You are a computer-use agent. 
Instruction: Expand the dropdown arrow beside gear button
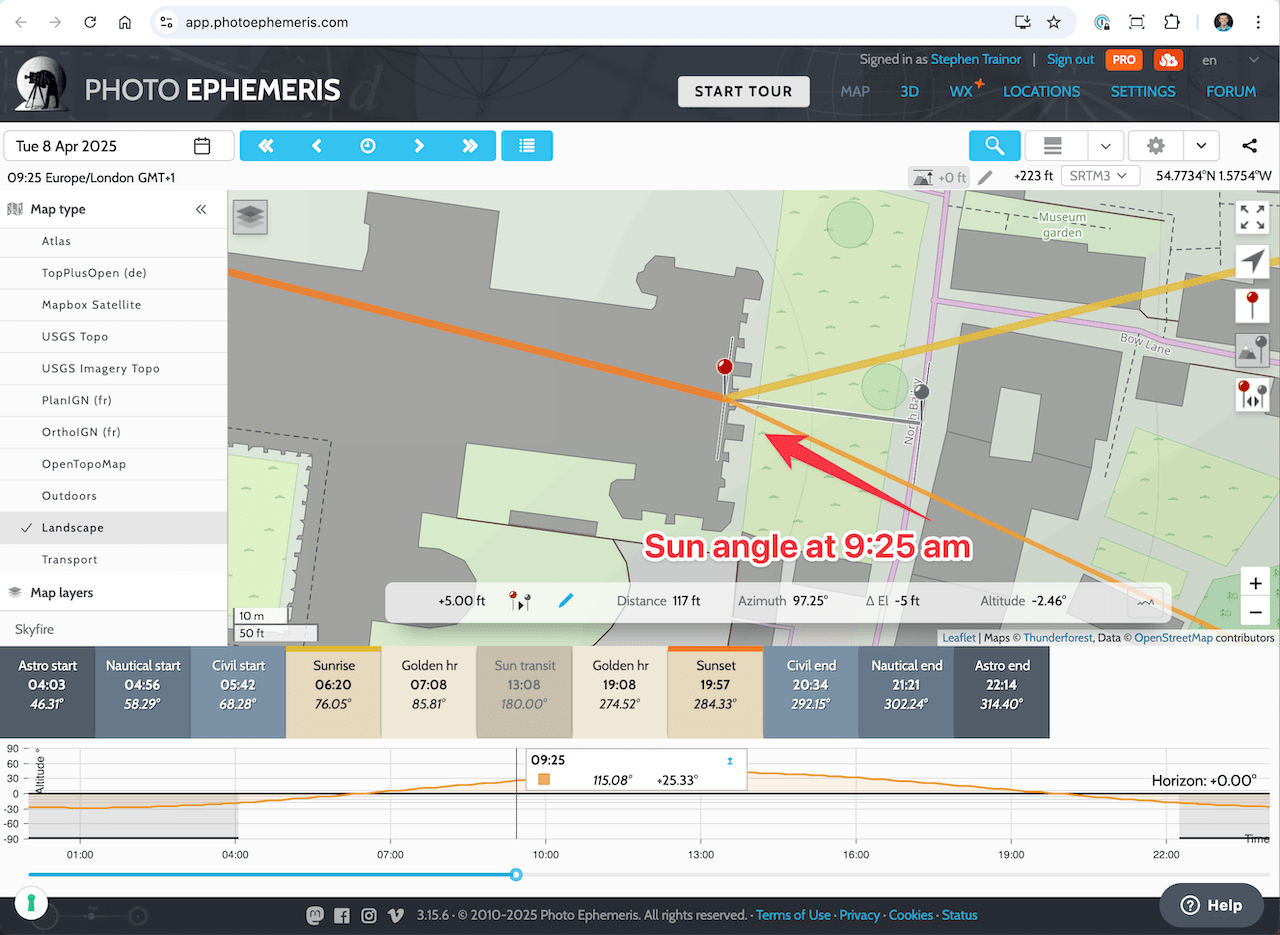1201,146
